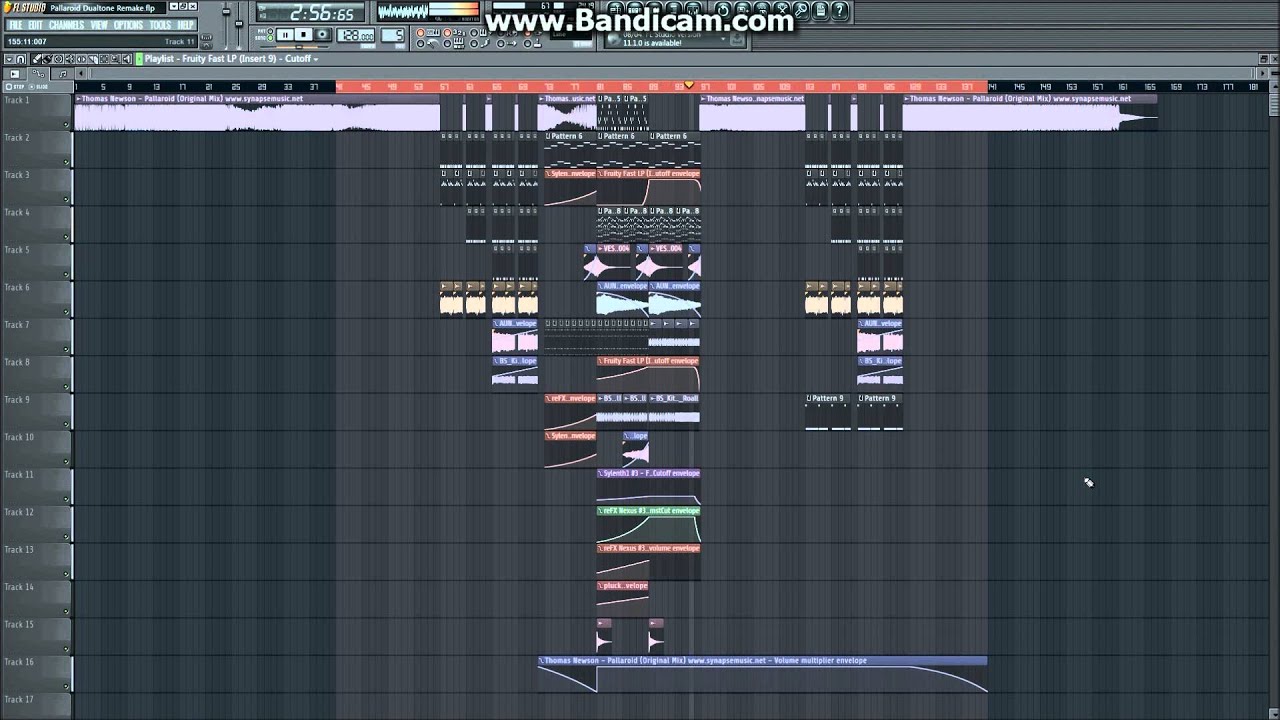Switch to the pattern clips note tab

tap(62, 74)
